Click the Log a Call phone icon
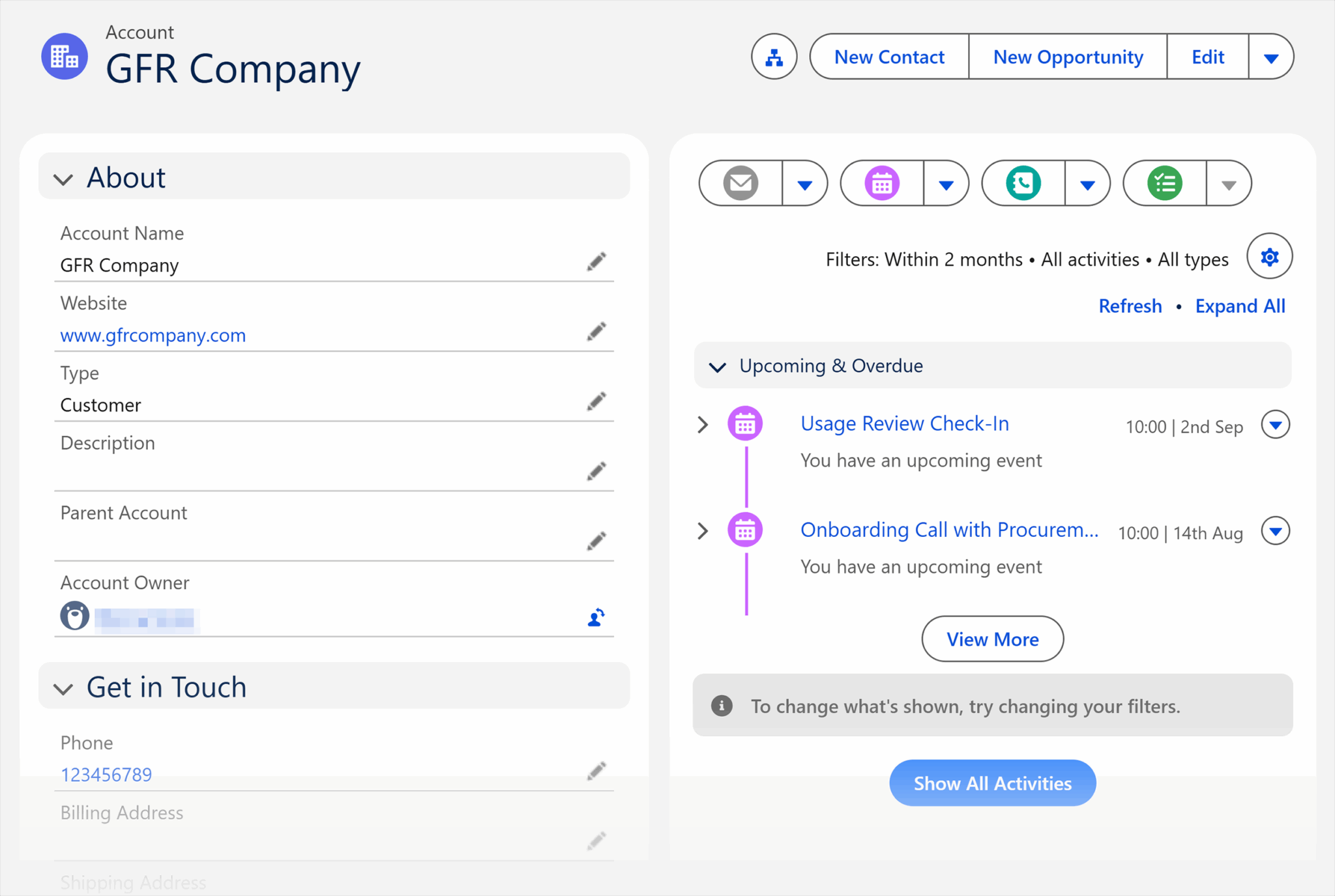This screenshot has width=1335, height=896. pos(1023,183)
